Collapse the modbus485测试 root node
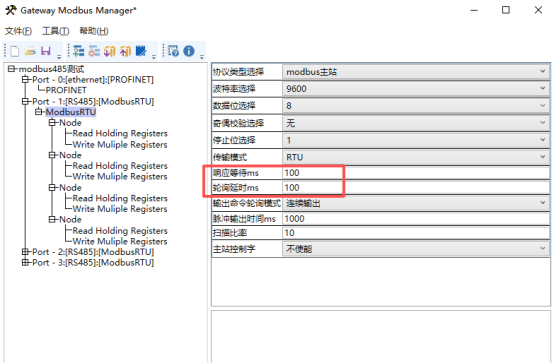The width and height of the screenshot is (554, 364). tap(12, 69)
